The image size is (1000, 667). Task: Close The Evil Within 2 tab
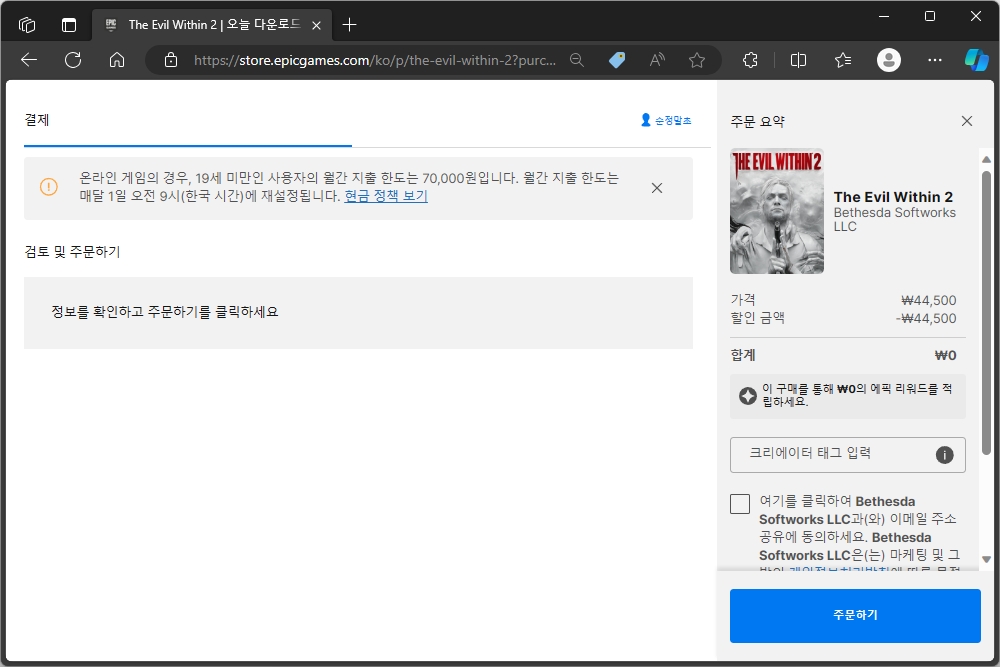pyautogui.click(x=316, y=26)
